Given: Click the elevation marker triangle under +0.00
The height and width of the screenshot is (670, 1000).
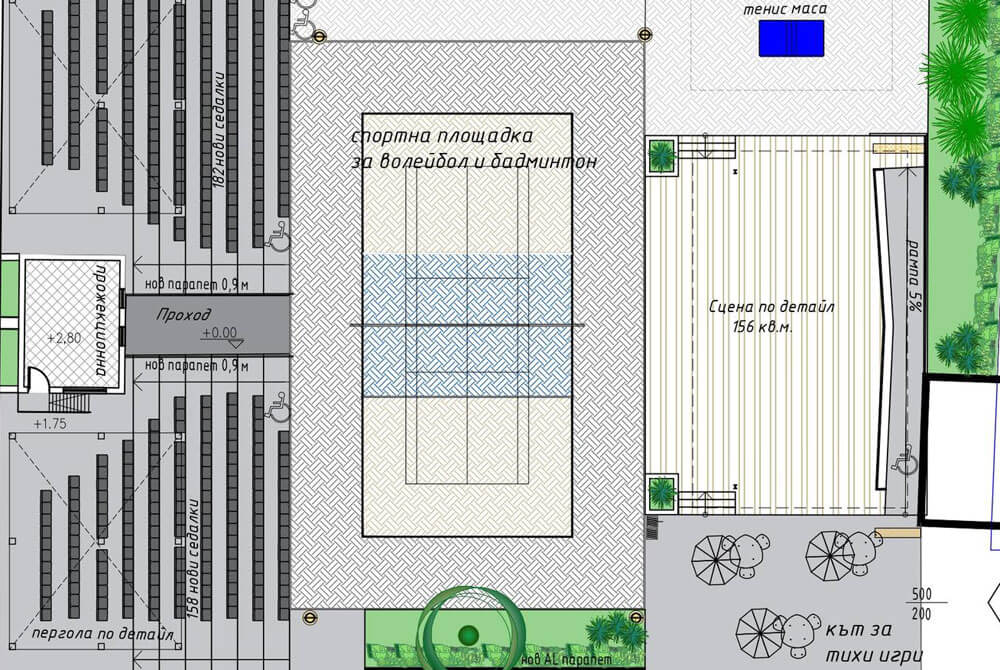Looking at the screenshot, I should pos(235,342).
